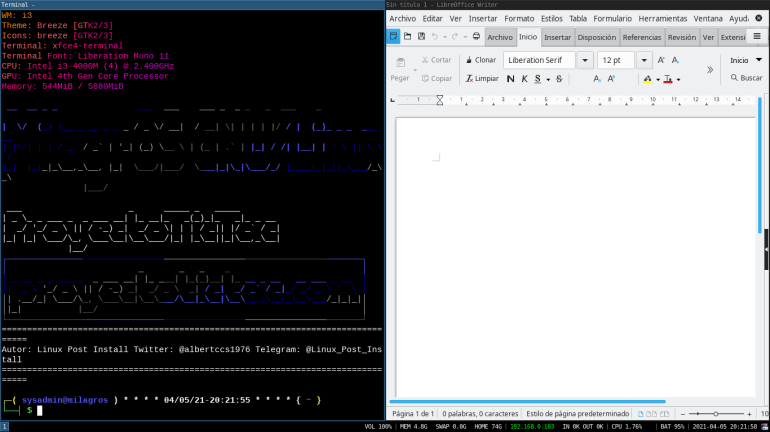
Task: Click the yellow highlight color button
Action: point(647,78)
